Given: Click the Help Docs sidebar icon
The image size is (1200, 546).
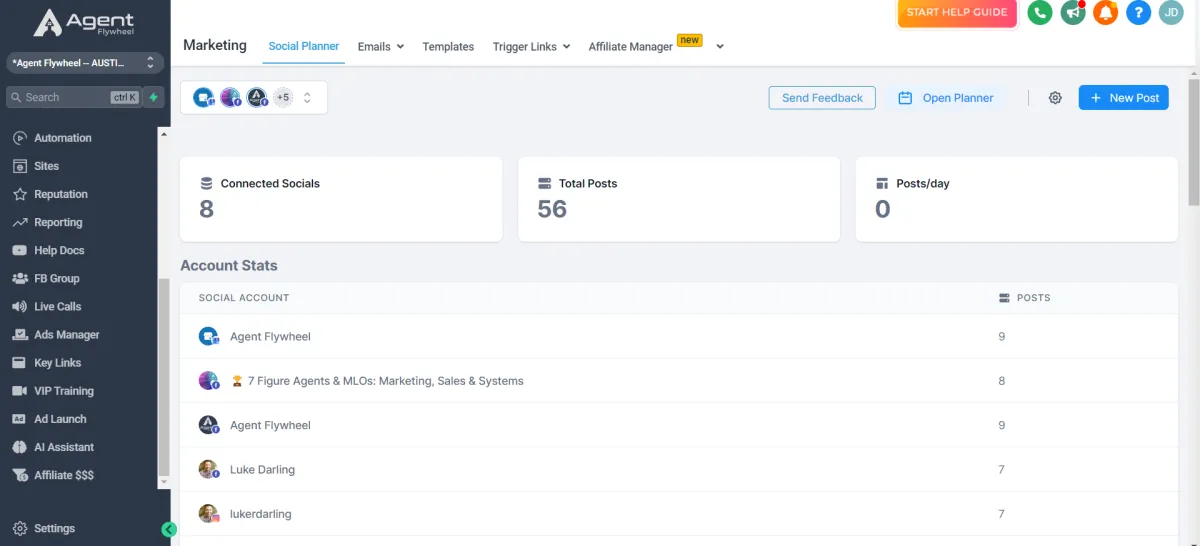Looking at the screenshot, I should click(x=19, y=250).
